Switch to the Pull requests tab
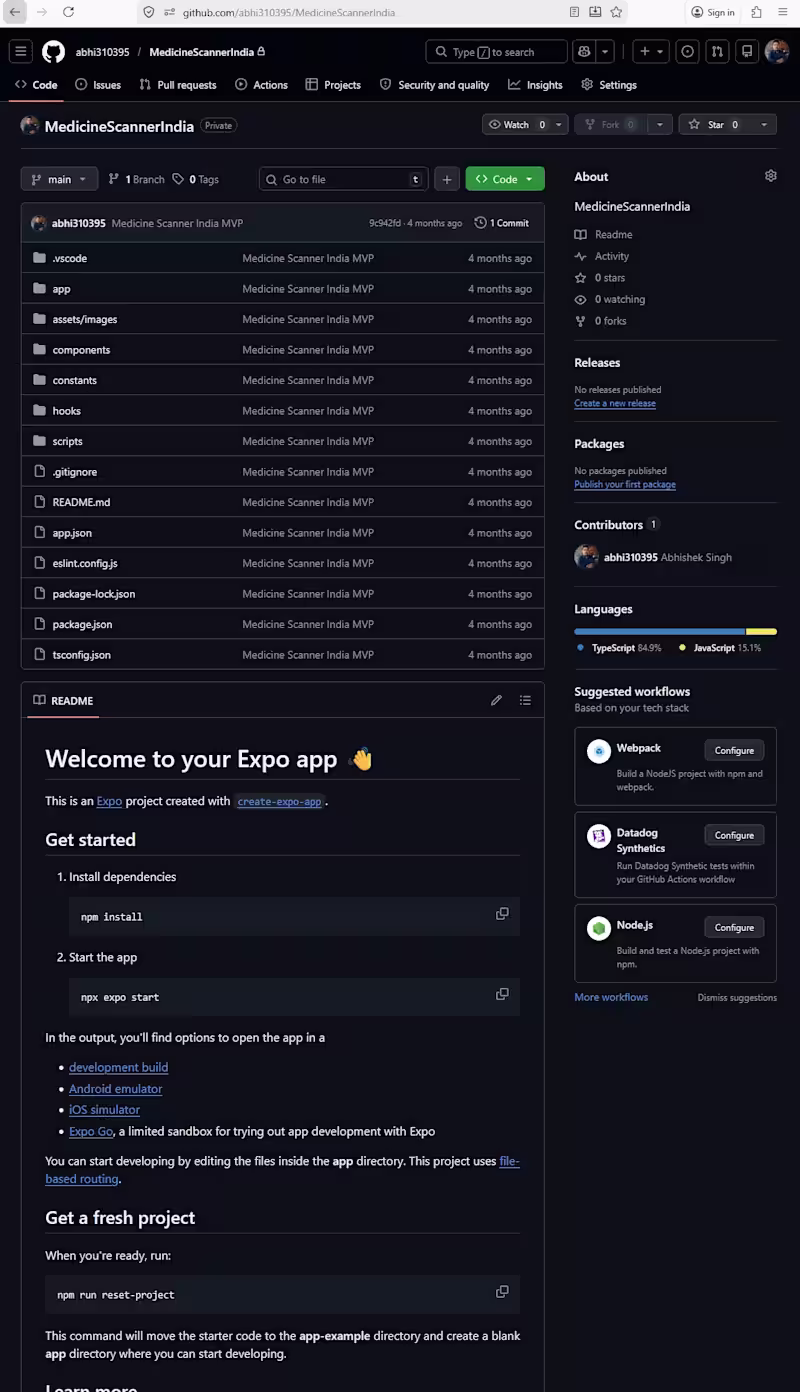This screenshot has width=800, height=1392. point(178,85)
